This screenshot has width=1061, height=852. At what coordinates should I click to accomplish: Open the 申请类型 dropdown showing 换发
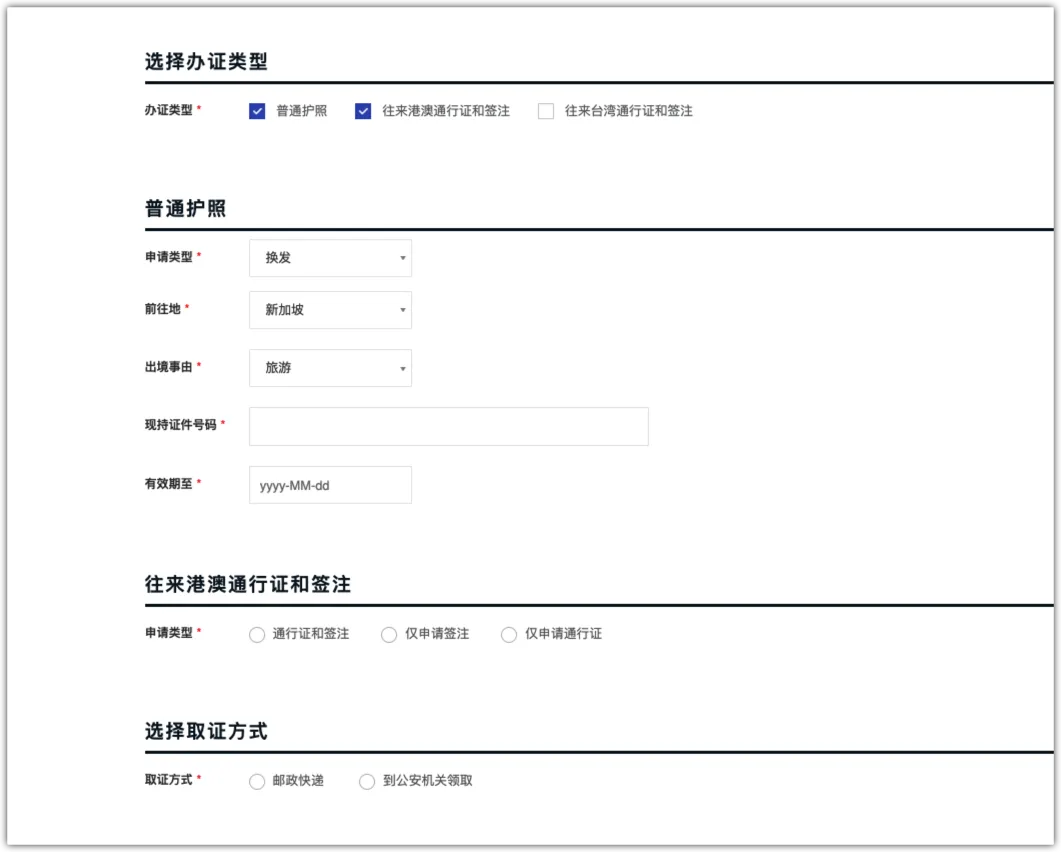[330, 258]
